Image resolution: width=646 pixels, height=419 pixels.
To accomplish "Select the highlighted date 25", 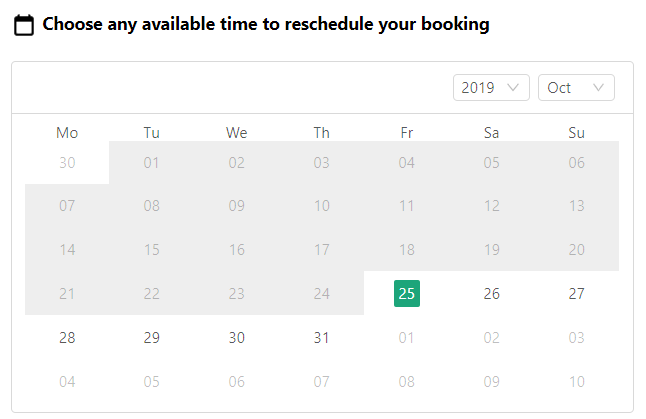I will click(406, 294).
